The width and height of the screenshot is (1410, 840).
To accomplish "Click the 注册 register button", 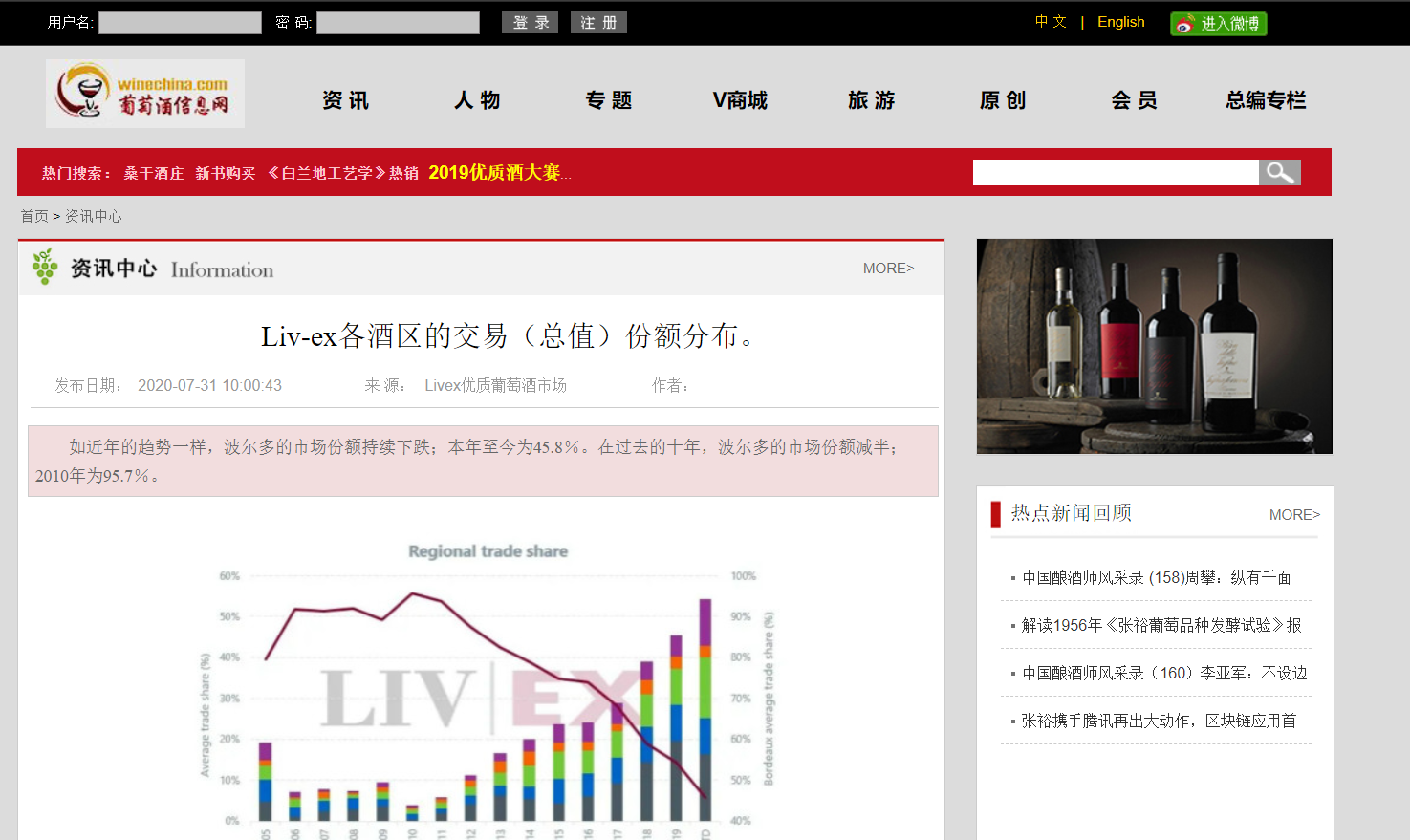I will (598, 23).
